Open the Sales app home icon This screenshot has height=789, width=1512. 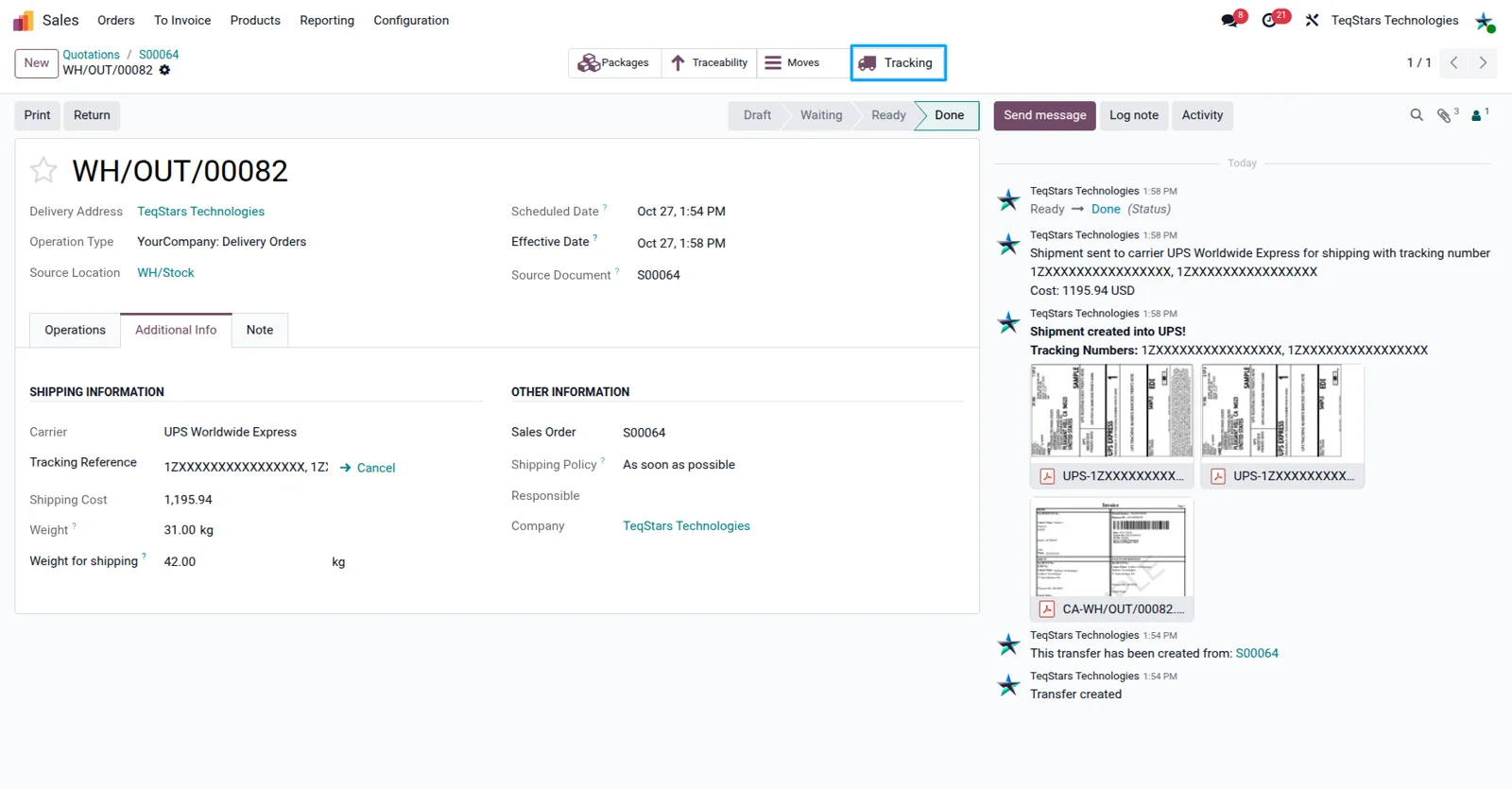click(23, 20)
